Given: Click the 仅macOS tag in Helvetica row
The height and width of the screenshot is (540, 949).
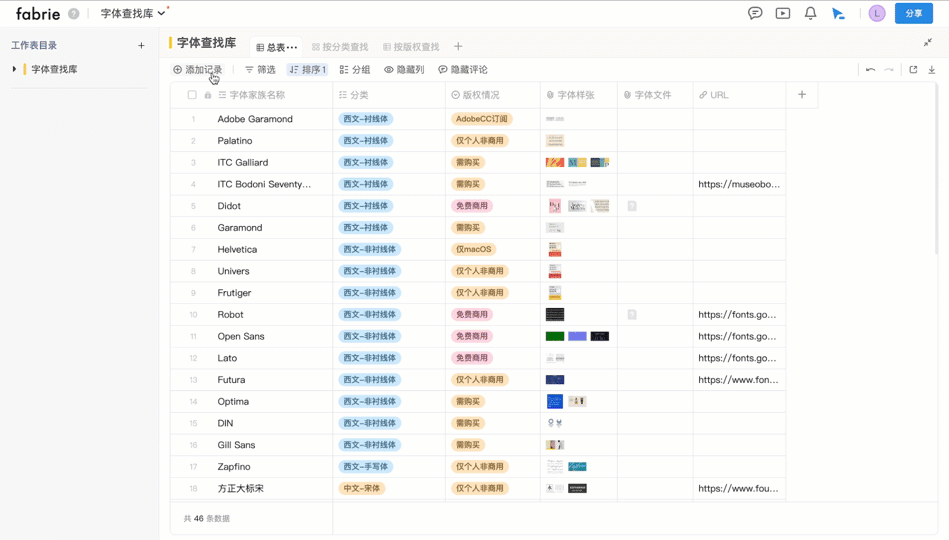Looking at the screenshot, I should coord(473,249).
